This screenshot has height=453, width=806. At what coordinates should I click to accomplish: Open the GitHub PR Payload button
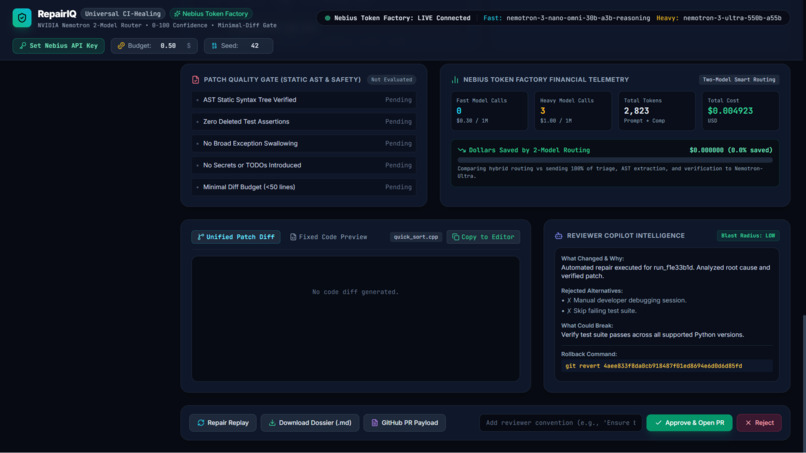pos(405,423)
